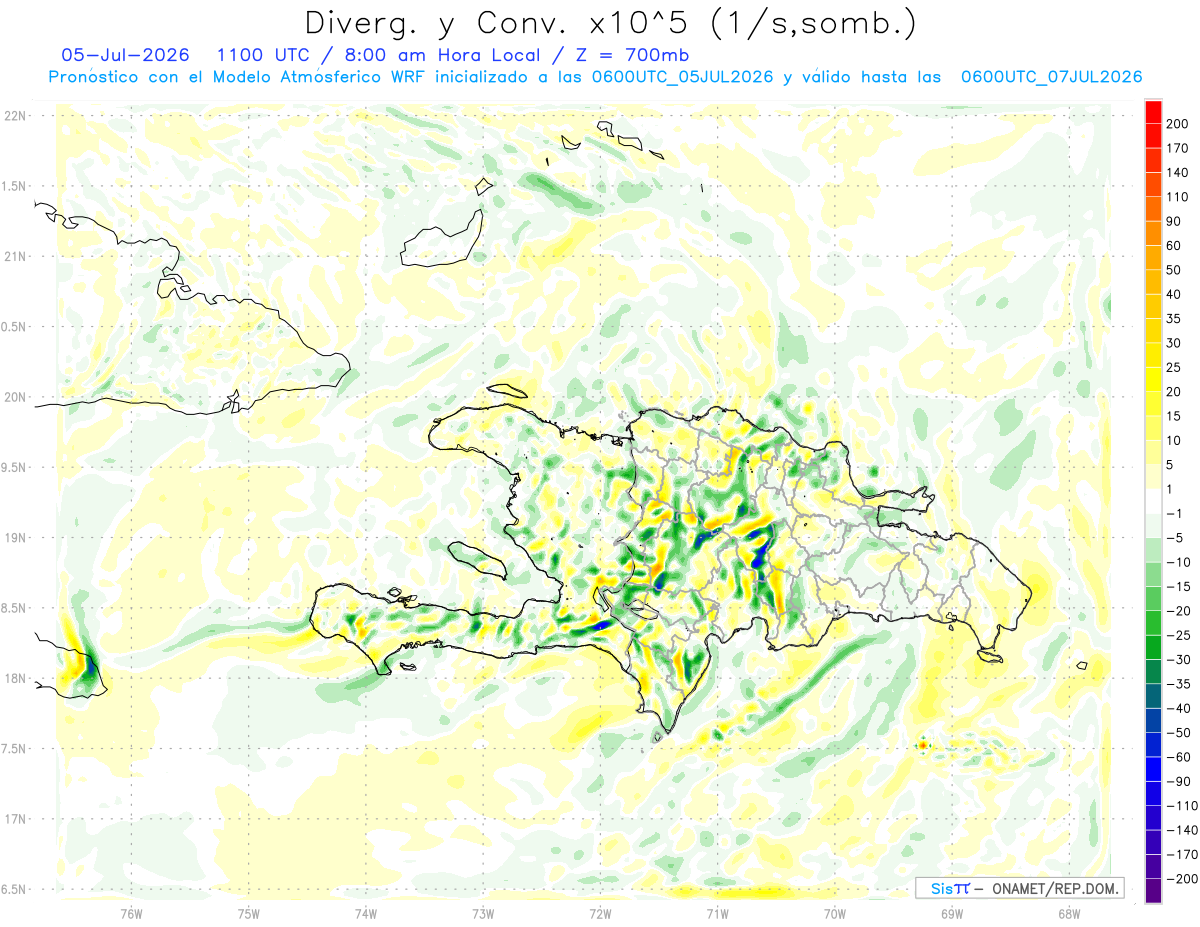Click the blue swatch between -60 and -90
Viewport: 1200px width, 927px height.
(x=1153, y=769)
